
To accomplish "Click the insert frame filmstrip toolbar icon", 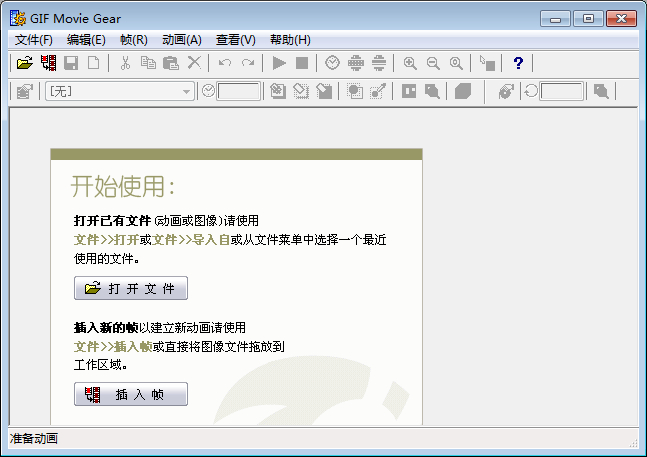I will click(x=48, y=63).
